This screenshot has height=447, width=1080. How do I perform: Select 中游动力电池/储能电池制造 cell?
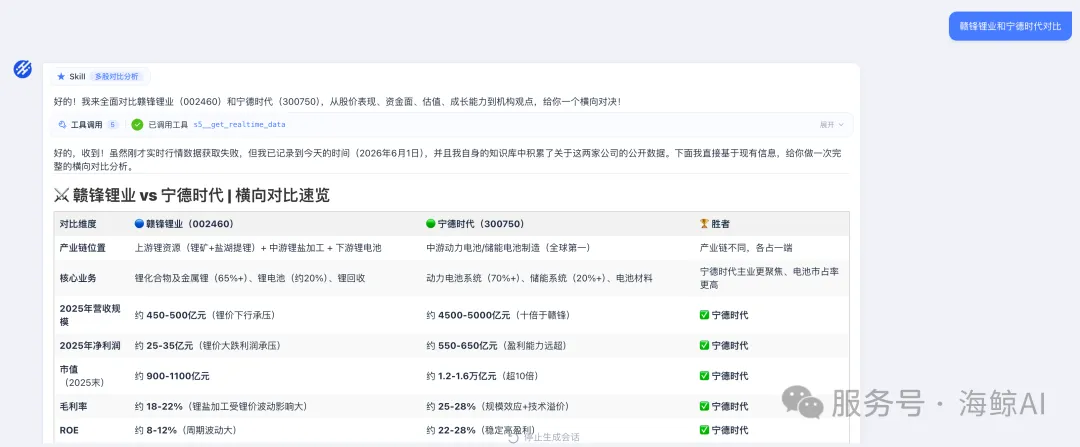(x=508, y=247)
